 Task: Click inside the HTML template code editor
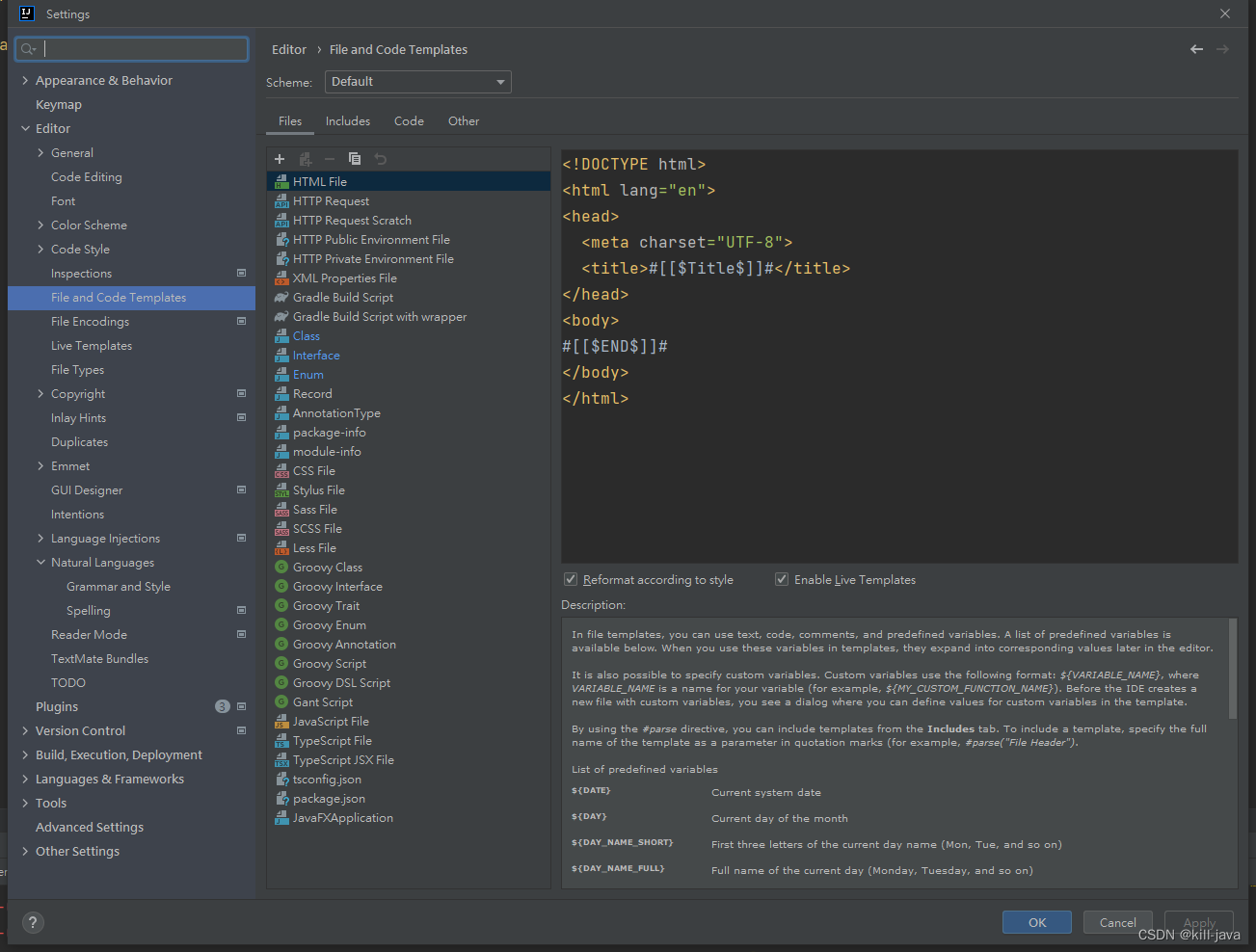click(x=899, y=357)
